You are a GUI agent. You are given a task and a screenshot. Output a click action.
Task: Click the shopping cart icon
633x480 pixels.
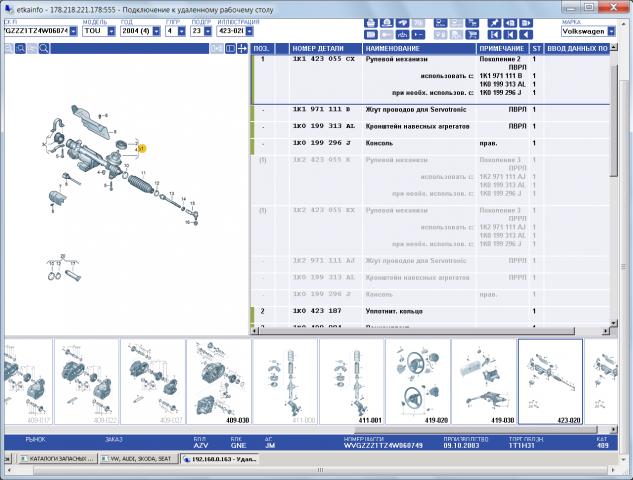(472, 35)
